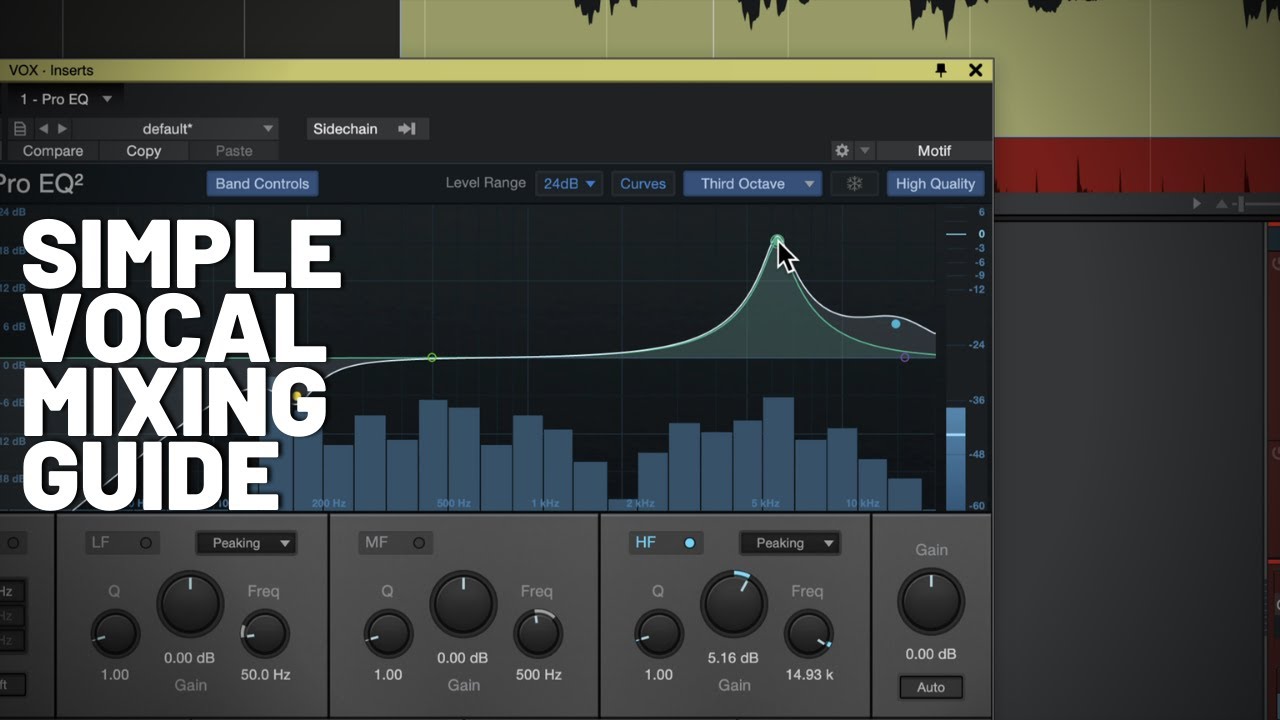Load the next preset with right arrow
1280x720 pixels.
62,128
